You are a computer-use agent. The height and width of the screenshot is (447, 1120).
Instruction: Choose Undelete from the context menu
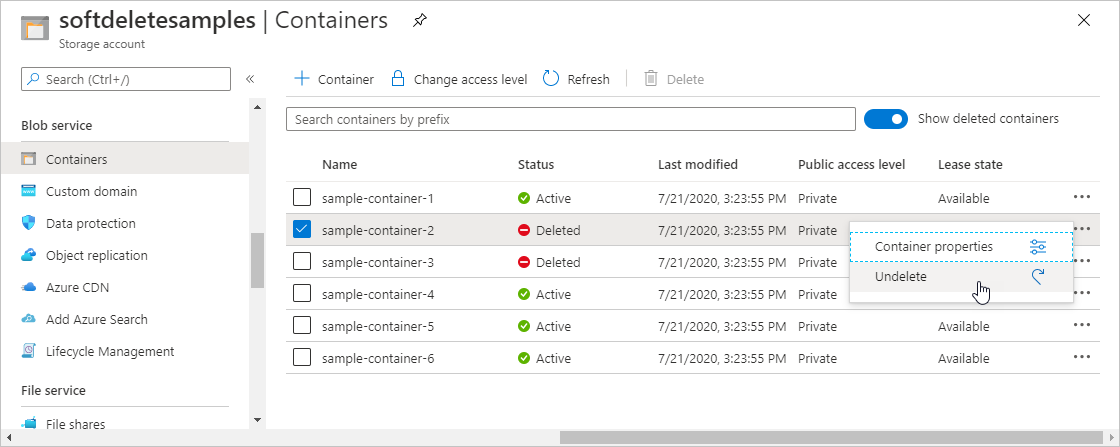point(901,277)
